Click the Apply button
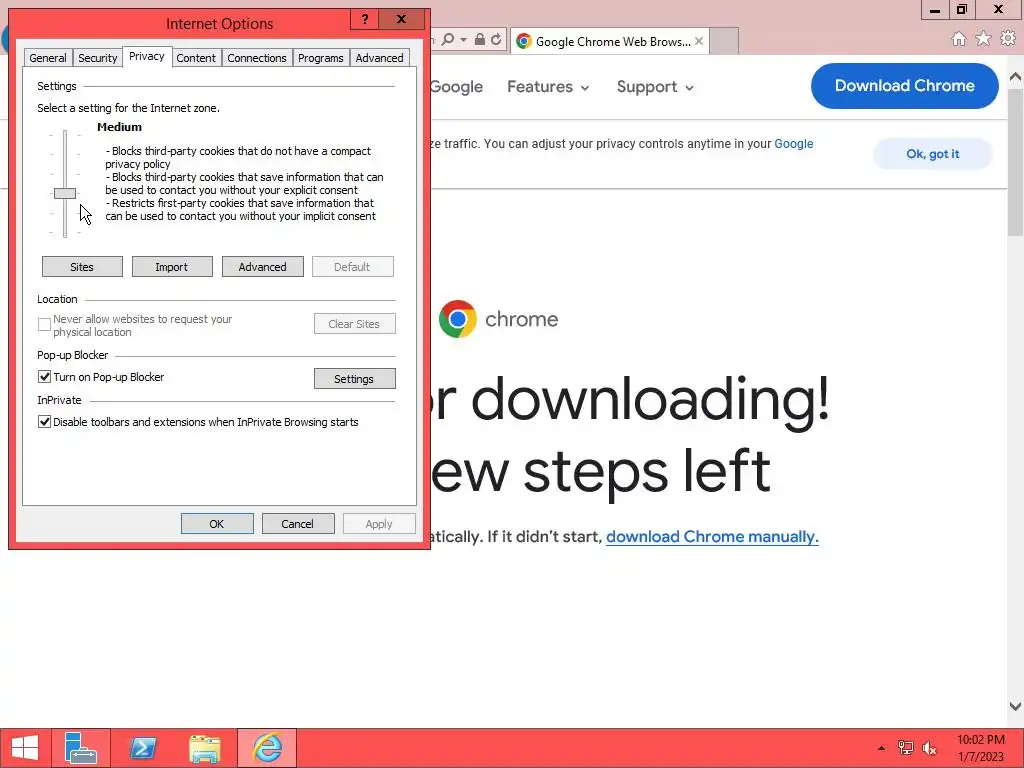The width and height of the screenshot is (1024, 768). 379,524
